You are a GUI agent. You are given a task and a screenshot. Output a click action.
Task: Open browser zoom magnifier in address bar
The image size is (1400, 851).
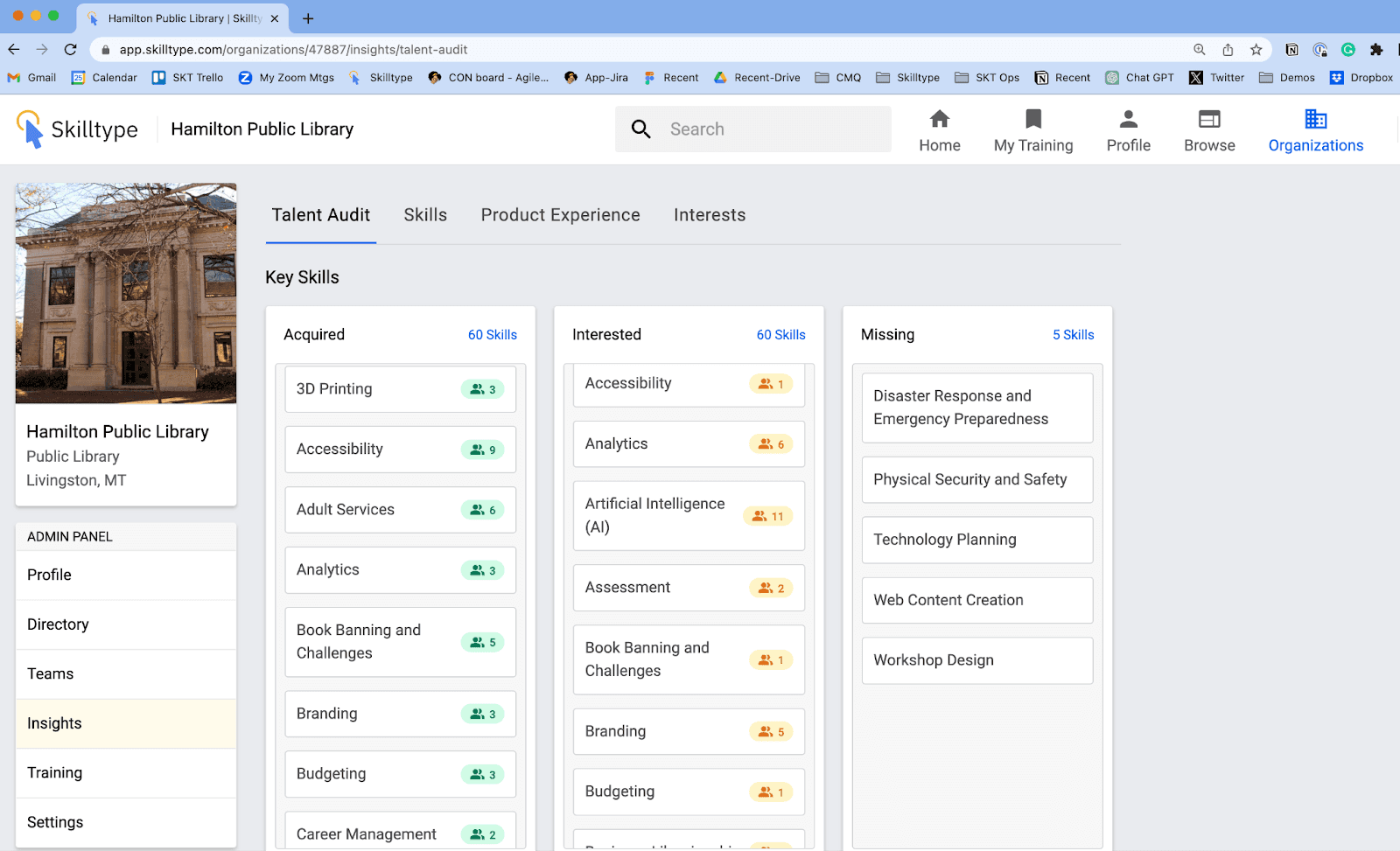click(x=1200, y=50)
